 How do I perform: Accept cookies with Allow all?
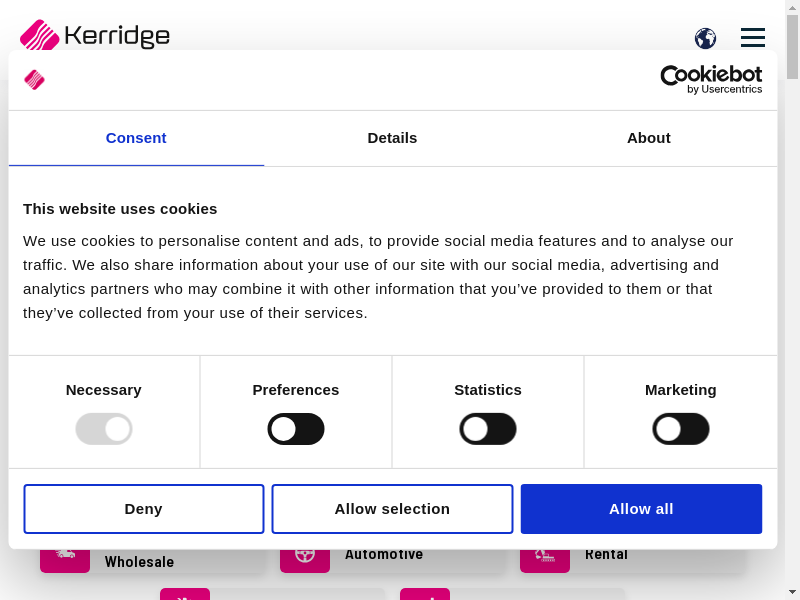[x=641, y=509]
